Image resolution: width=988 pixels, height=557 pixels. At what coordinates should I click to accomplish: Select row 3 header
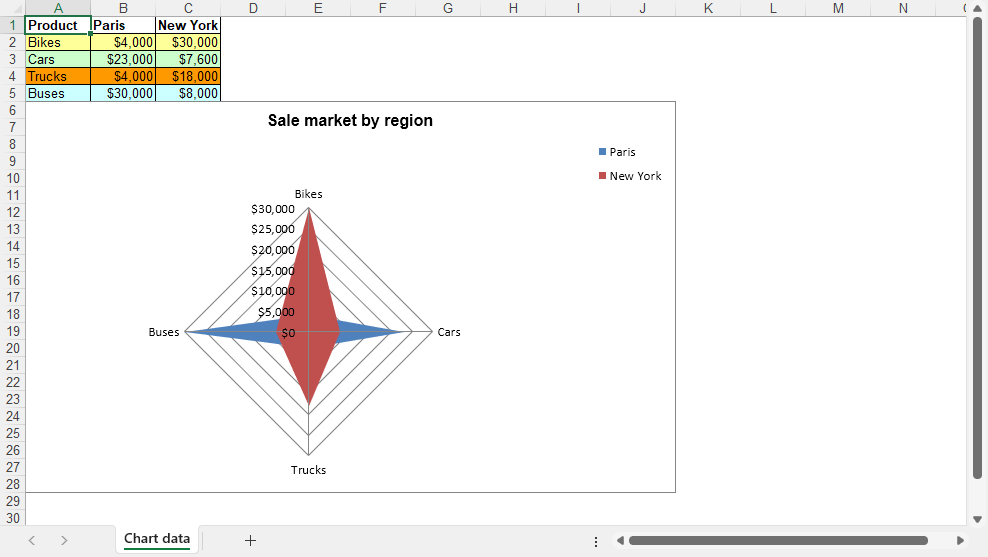12,59
